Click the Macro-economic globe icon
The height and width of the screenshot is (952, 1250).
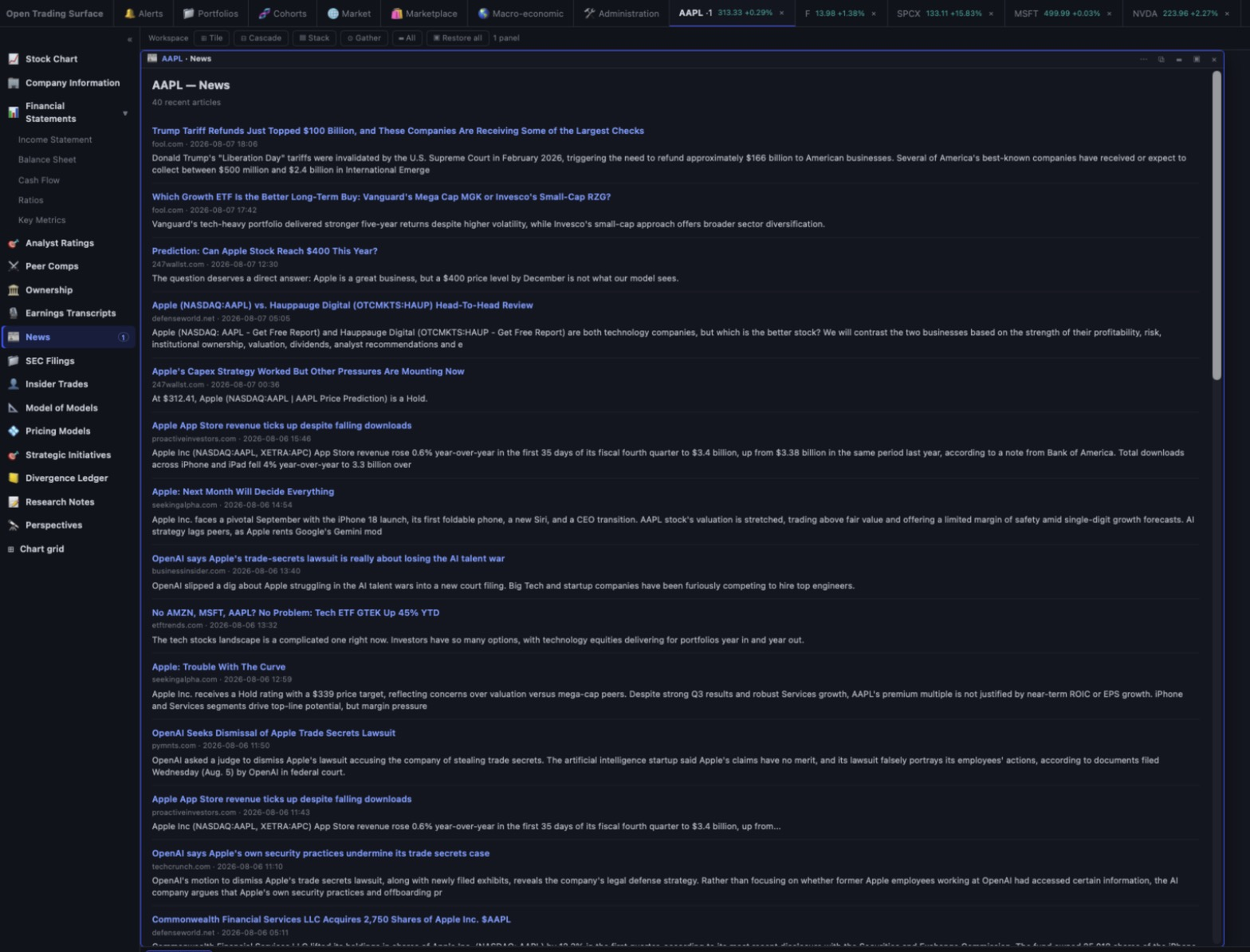tap(483, 14)
